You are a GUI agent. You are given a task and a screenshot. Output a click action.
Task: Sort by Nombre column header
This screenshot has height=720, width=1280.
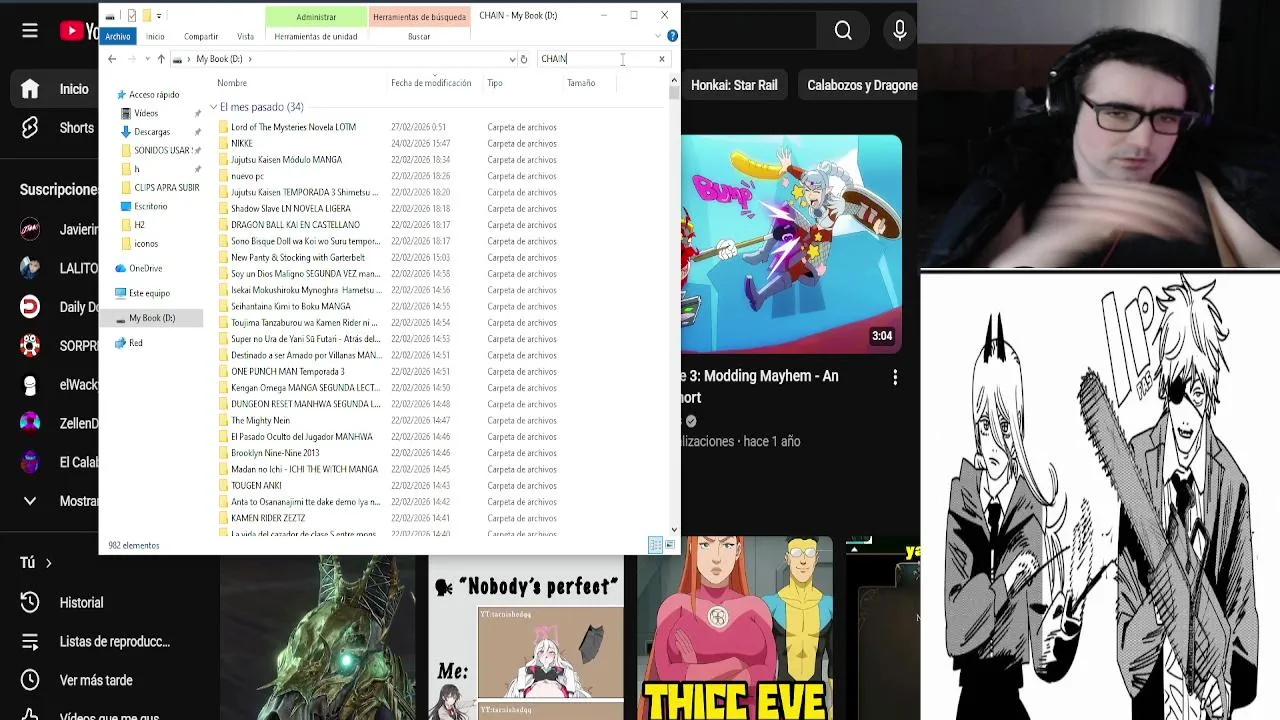(x=232, y=83)
